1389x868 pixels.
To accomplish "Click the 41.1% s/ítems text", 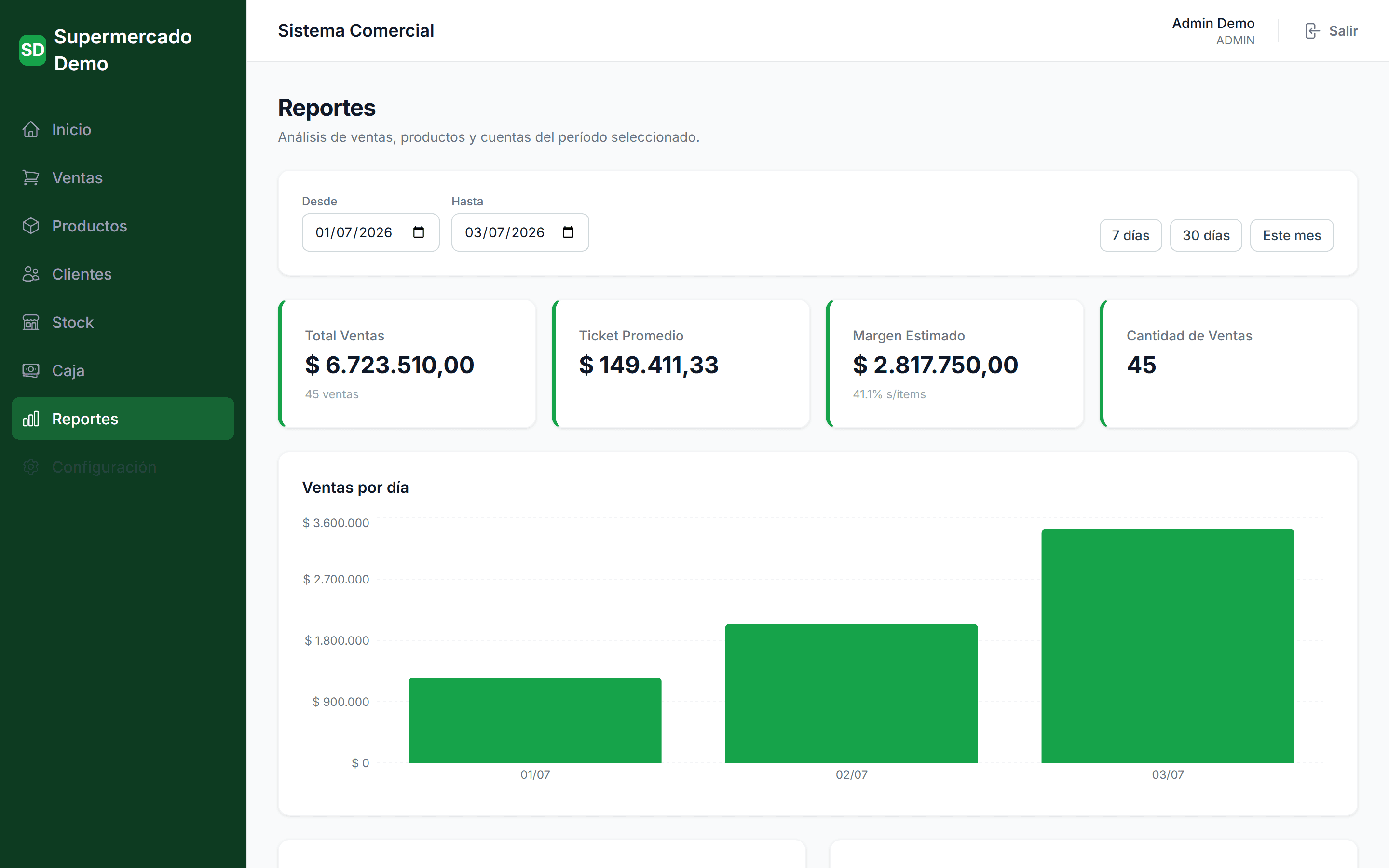I will tap(889, 394).
